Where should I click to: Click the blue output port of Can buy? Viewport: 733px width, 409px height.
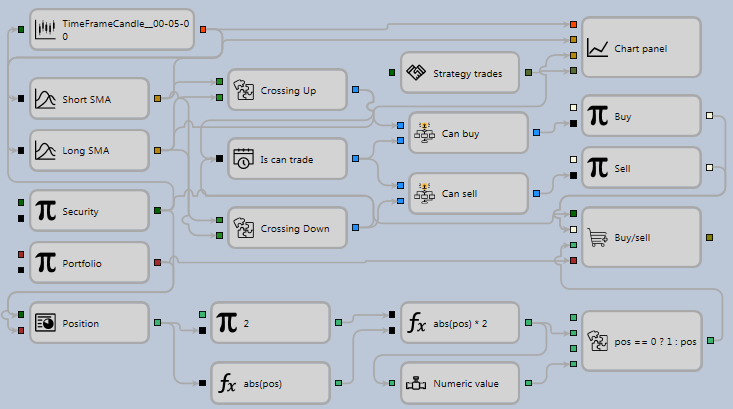coord(537,133)
